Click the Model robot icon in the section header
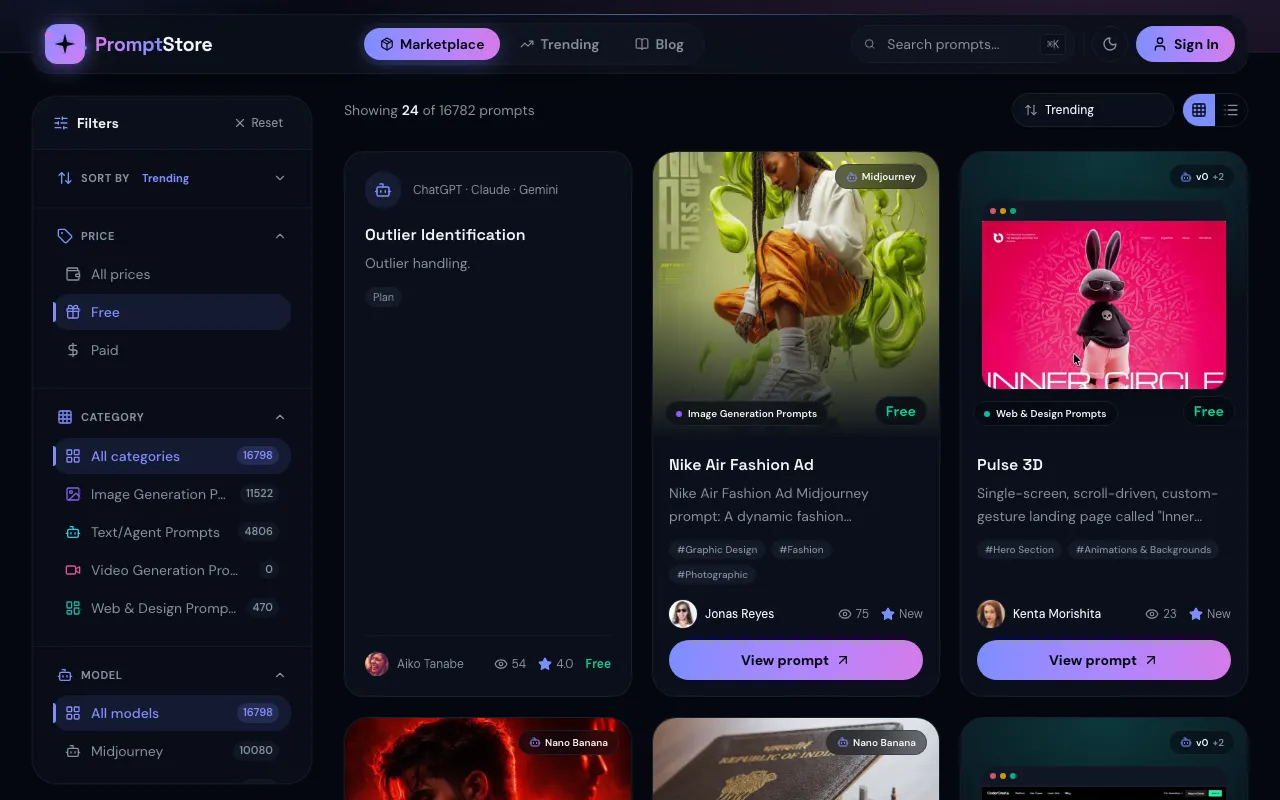 (65, 675)
